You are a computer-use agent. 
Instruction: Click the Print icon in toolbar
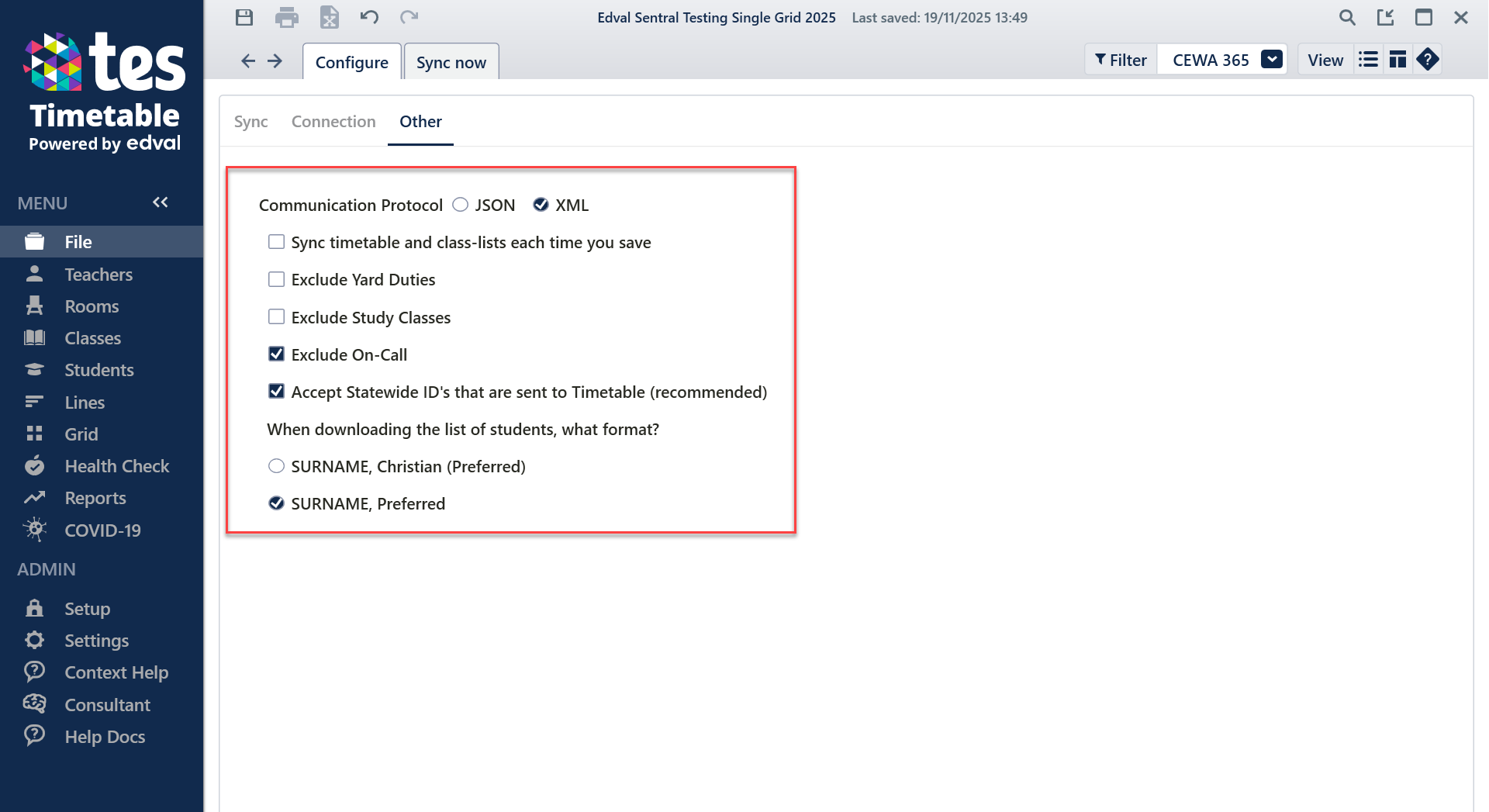[287, 17]
